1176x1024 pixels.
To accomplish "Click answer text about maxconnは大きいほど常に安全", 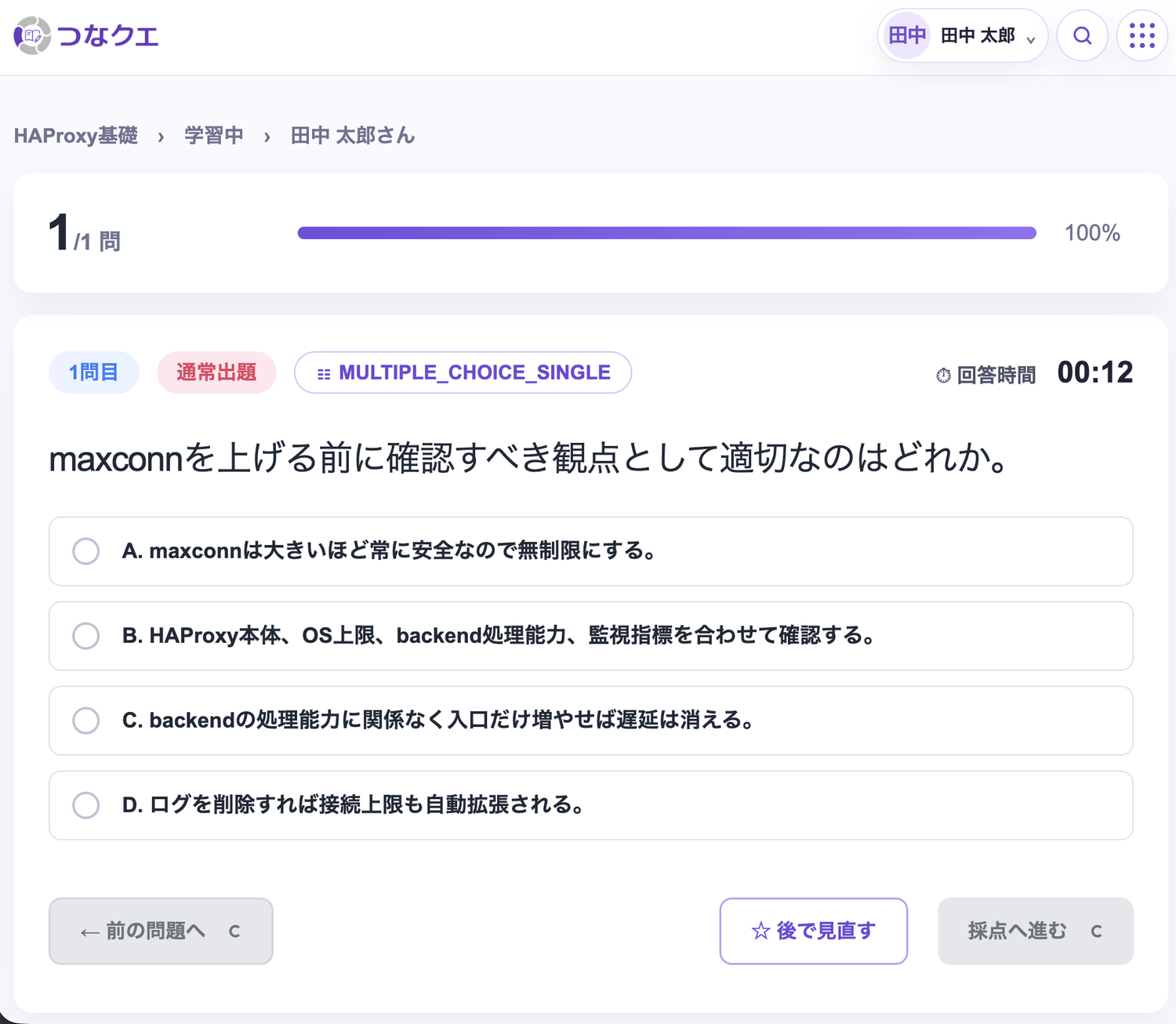I will (x=390, y=550).
